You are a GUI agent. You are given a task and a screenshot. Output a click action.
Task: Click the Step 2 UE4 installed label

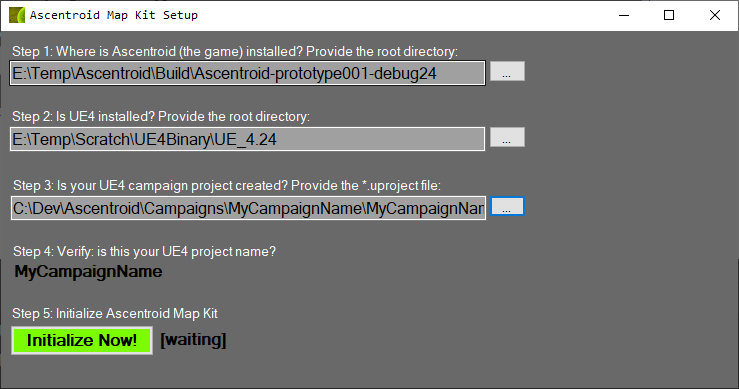tap(161, 116)
